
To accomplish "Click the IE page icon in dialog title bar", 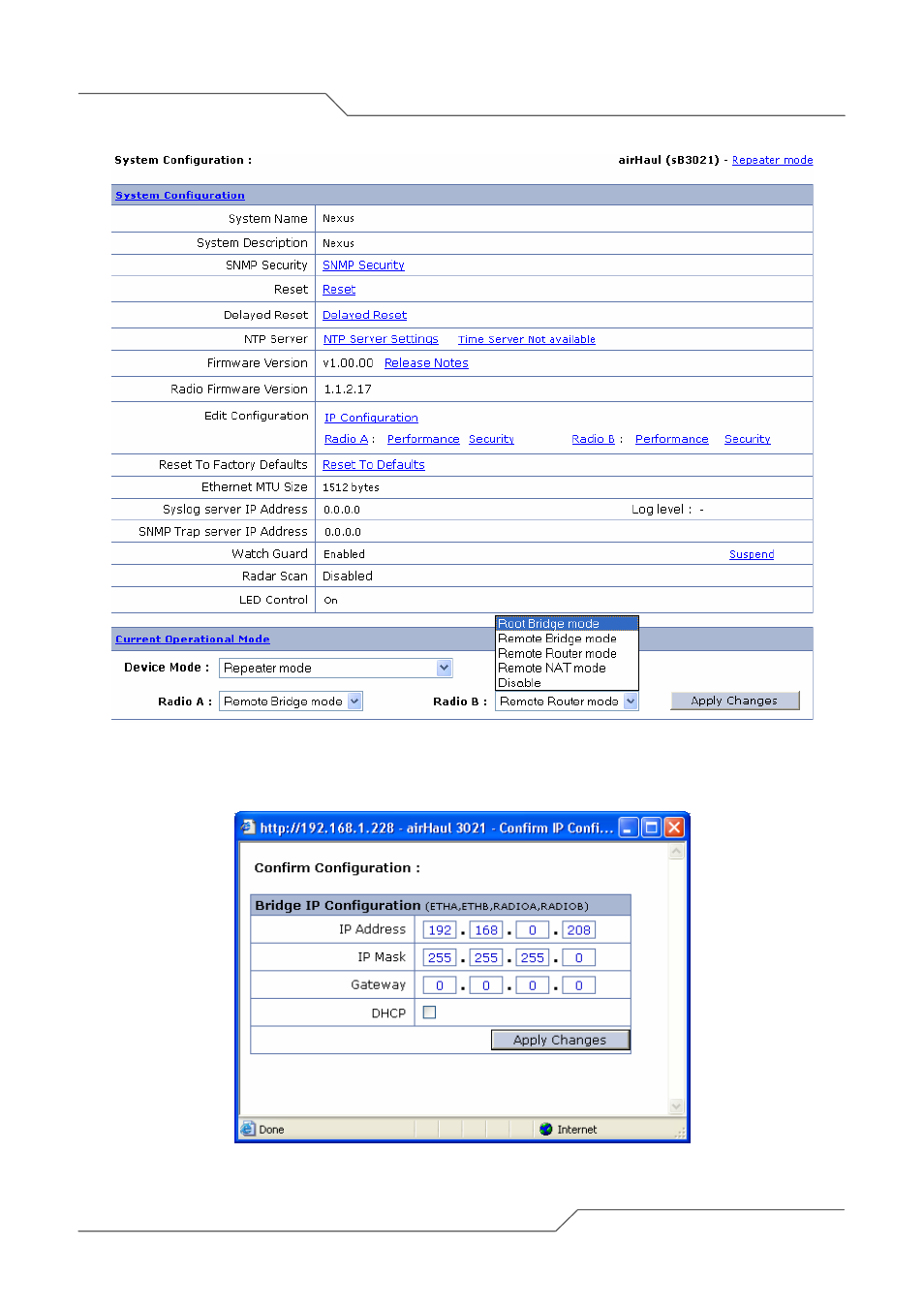I will click(248, 827).
